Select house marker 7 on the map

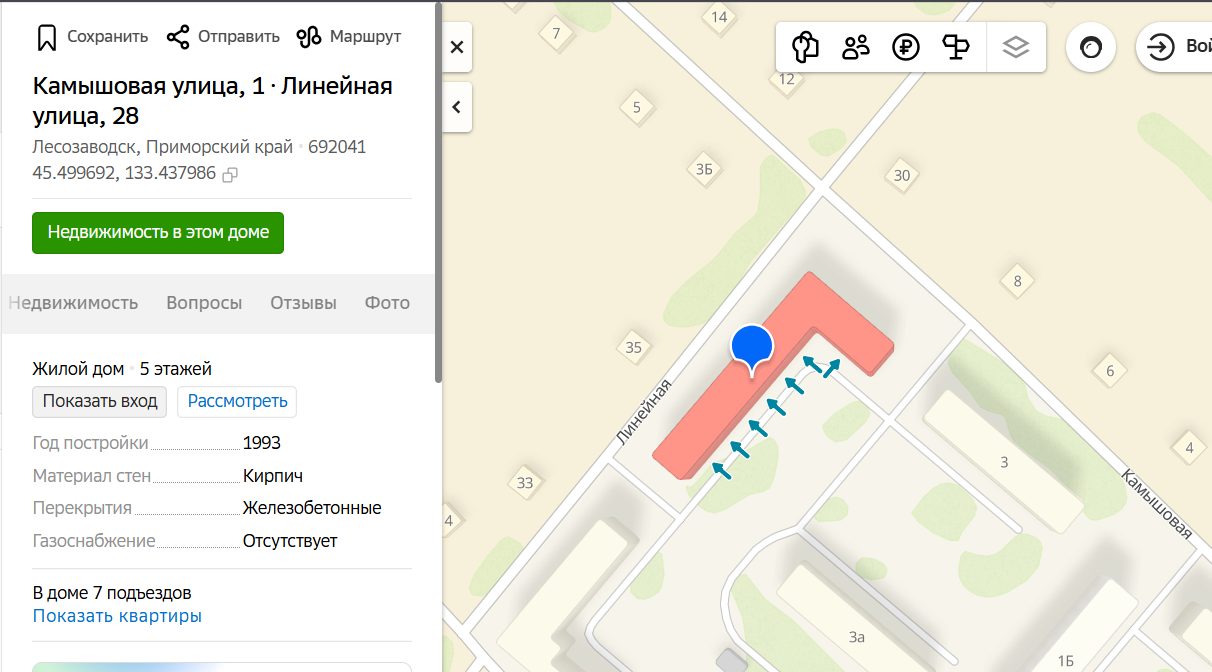pyautogui.click(x=557, y=33)
